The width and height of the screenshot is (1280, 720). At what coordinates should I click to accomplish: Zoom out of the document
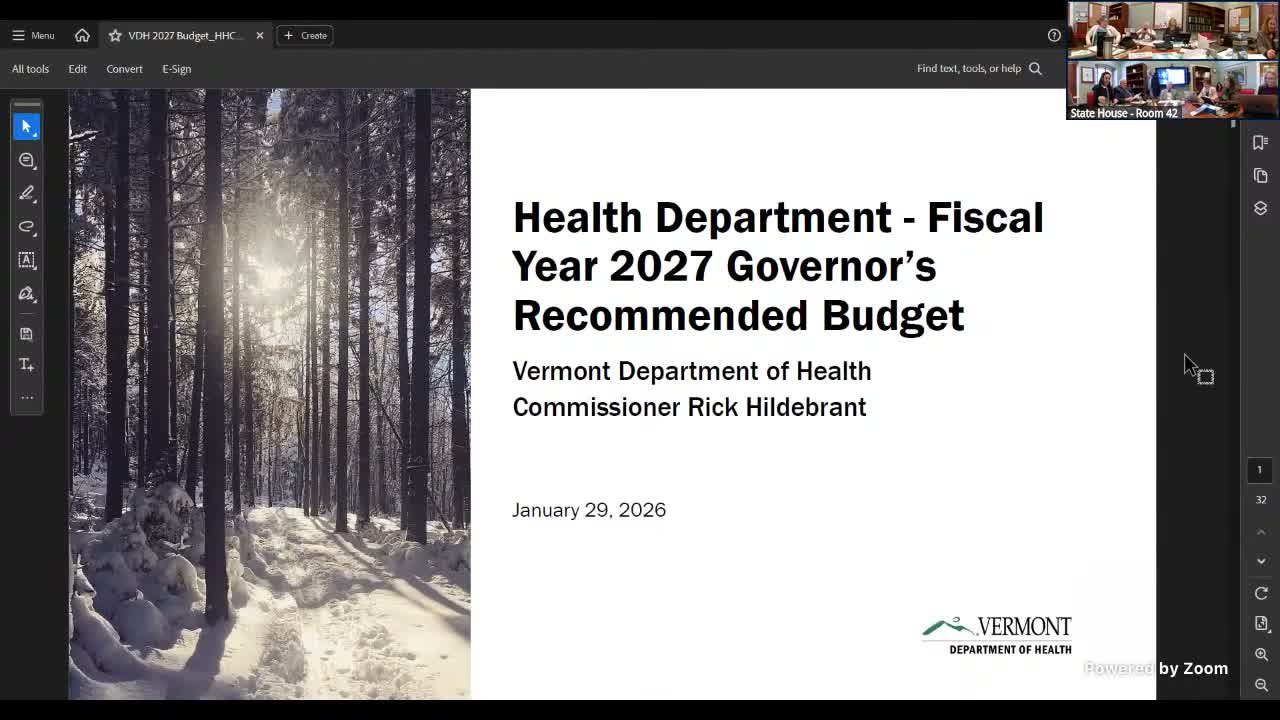pyautogui.click(x=1261, y=685)
